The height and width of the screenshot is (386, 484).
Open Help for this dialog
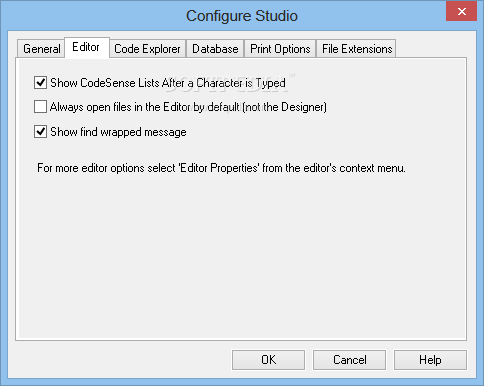pos(430,360)
